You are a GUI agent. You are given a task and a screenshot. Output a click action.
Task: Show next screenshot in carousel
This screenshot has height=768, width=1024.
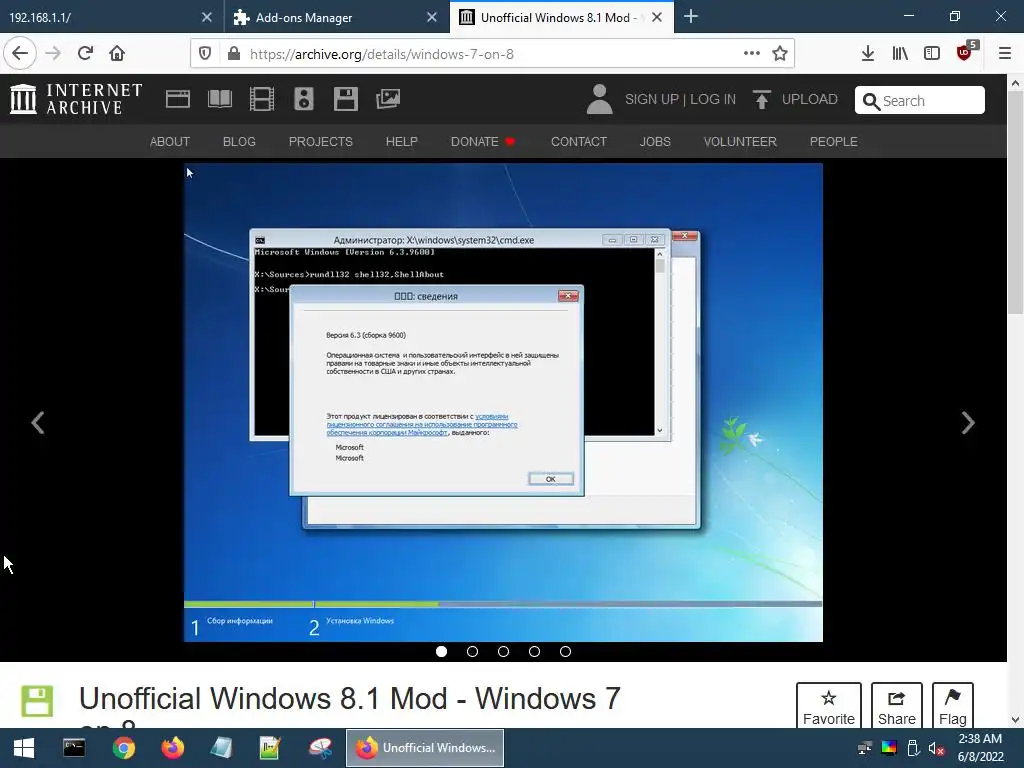[x=968, y=423]
